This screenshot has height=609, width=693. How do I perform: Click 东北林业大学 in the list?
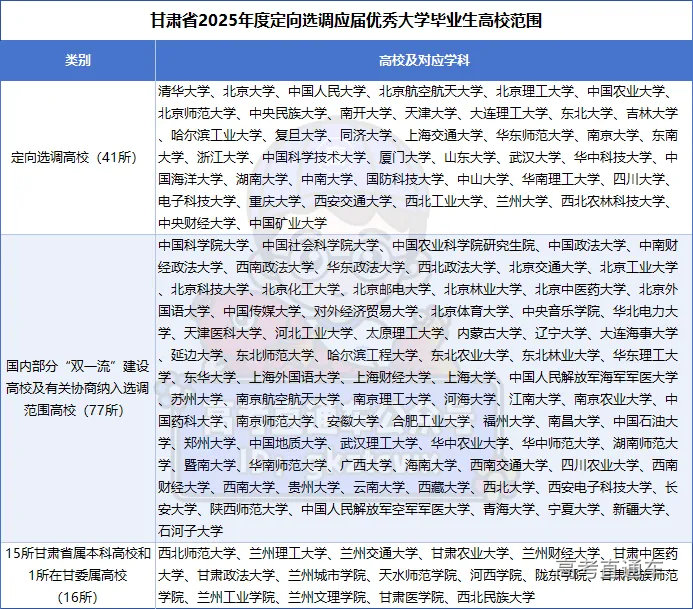click(x=561, y=355)
